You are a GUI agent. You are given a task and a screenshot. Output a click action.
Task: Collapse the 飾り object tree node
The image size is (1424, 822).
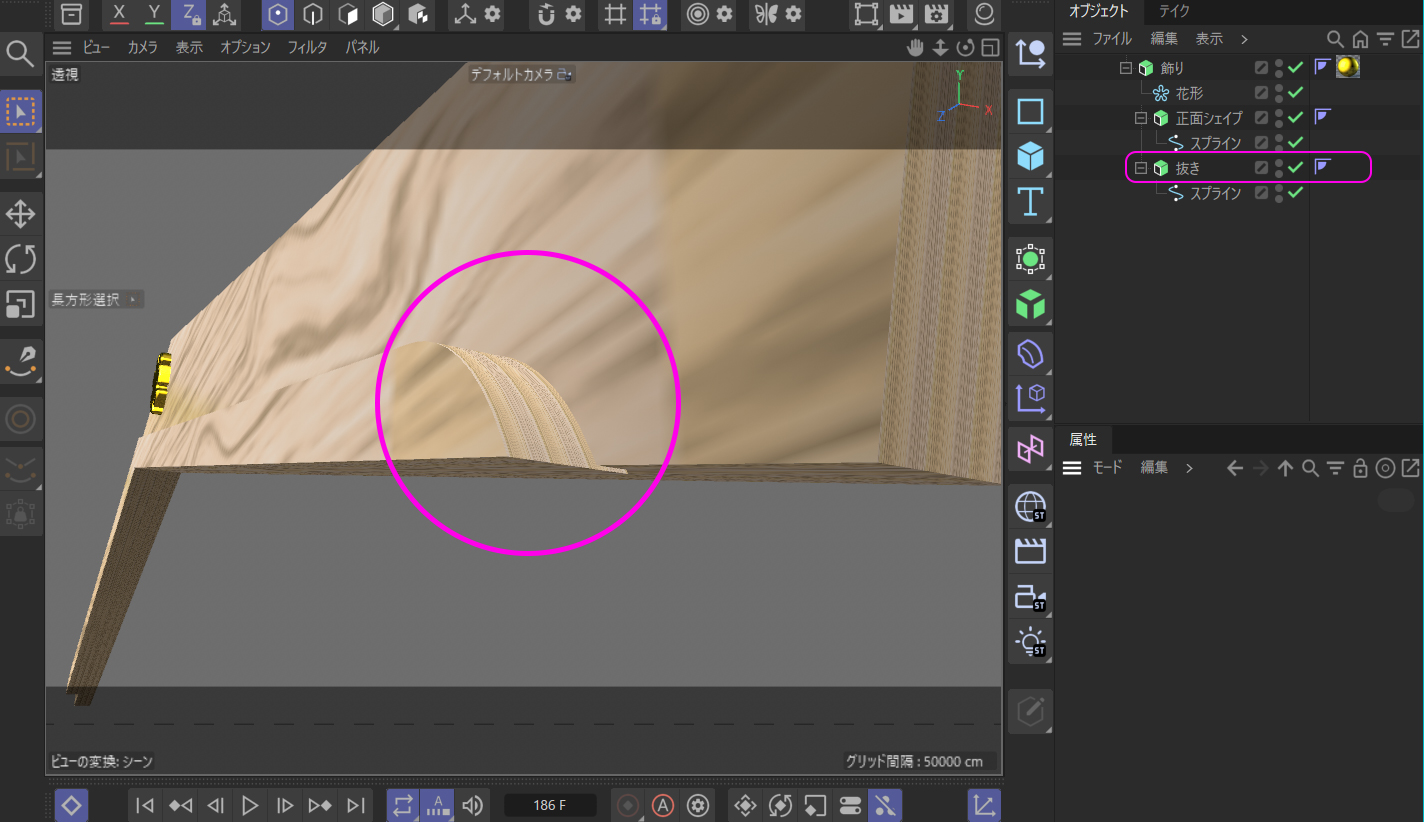(1126, 68)
